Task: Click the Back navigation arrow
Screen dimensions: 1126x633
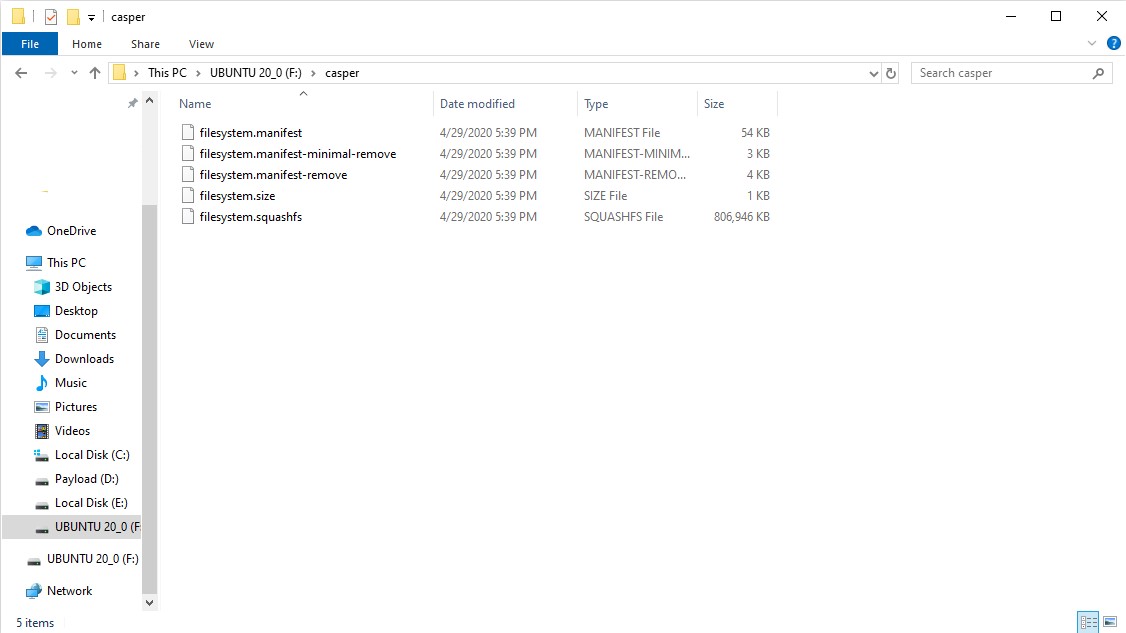Action: pyautogui.click(x=21, y=73)
